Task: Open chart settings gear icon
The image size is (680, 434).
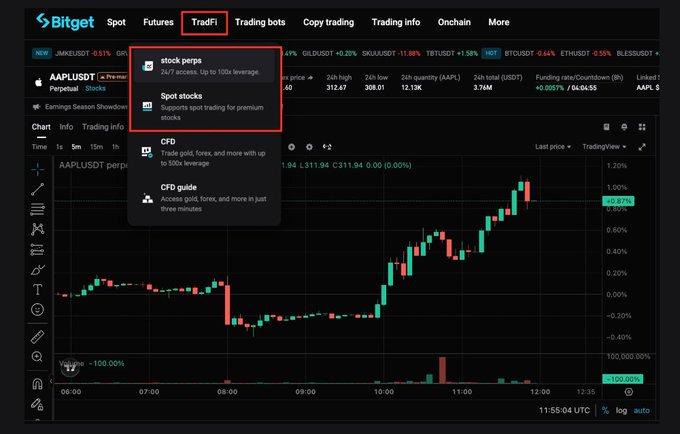Action: pyautogui.click(x=309, y=147)
